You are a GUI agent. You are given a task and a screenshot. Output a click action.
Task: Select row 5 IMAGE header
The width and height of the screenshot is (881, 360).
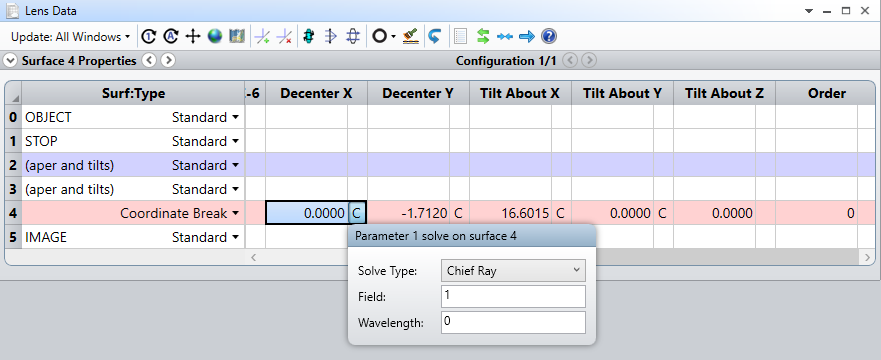click(x=13, y=237)
